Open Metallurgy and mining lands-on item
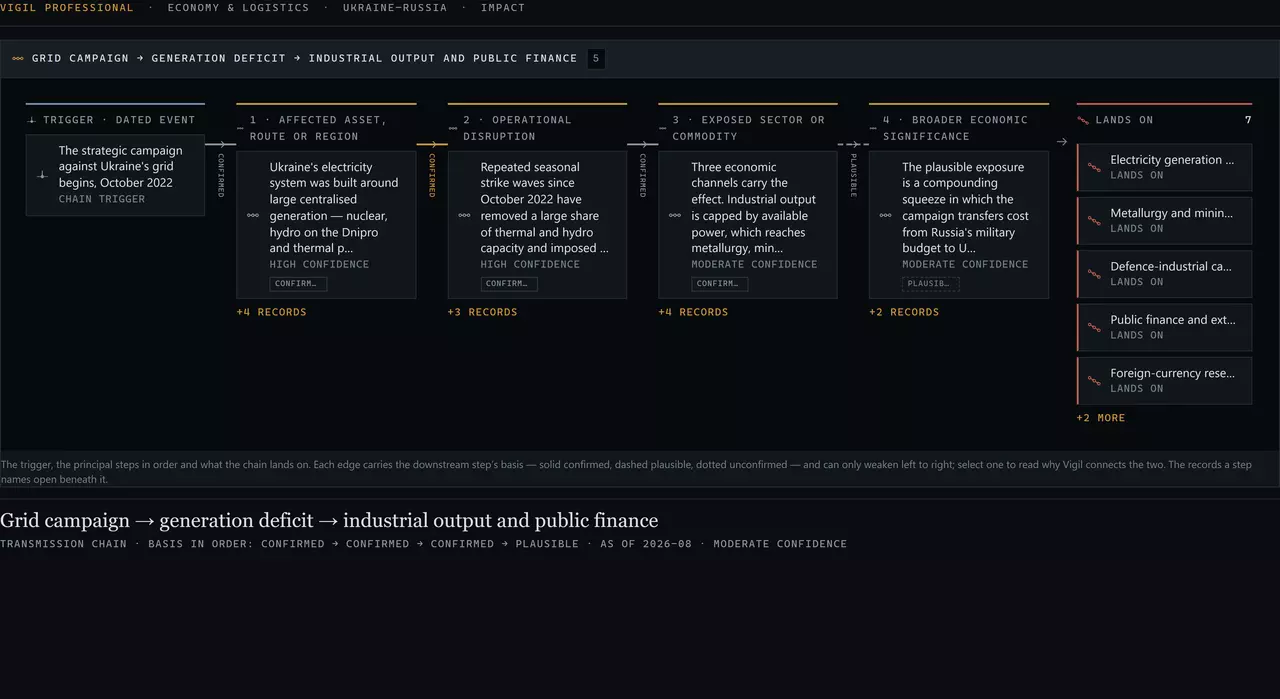 click(1164, 220)
